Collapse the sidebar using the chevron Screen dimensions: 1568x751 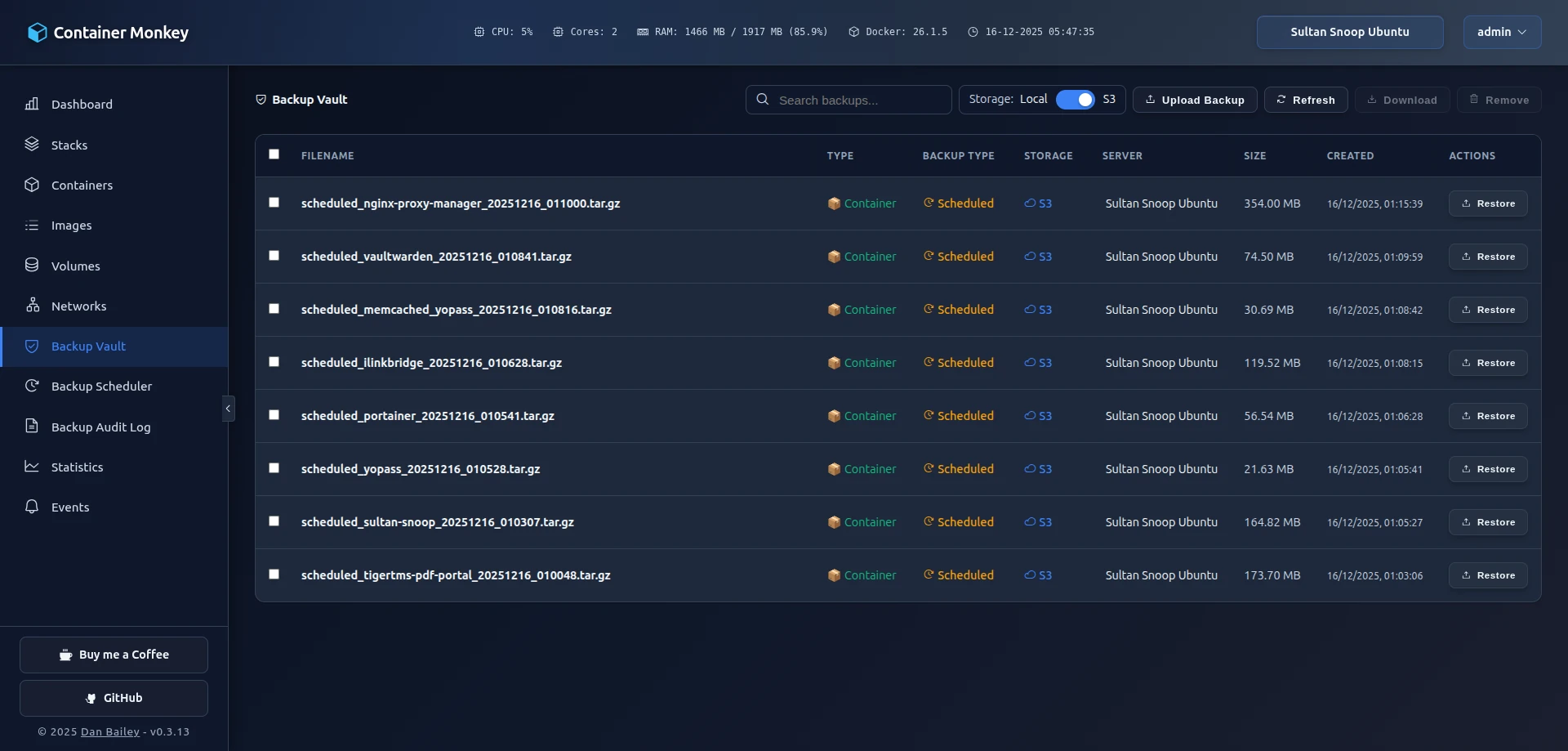(x=228, y=409)
